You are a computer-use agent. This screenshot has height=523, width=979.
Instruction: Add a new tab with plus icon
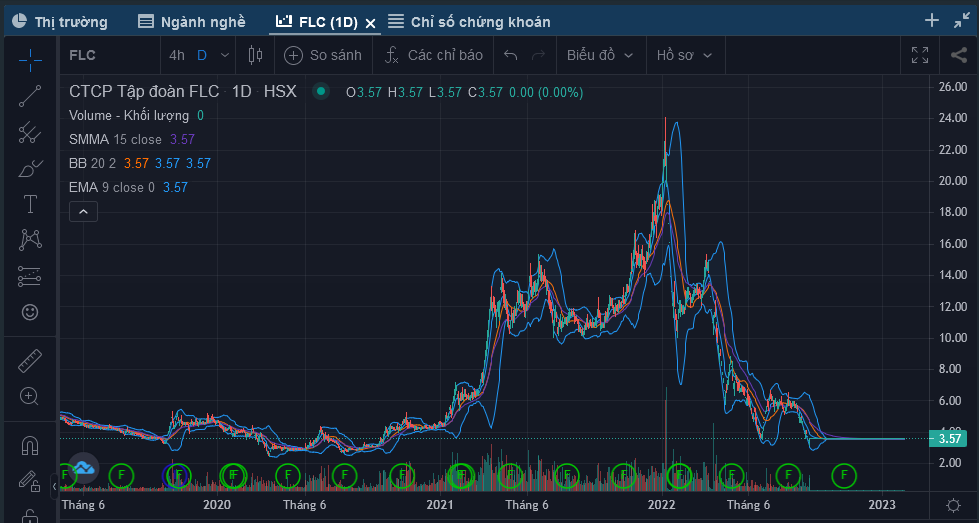pyautogui.click(x=932, y=21)
